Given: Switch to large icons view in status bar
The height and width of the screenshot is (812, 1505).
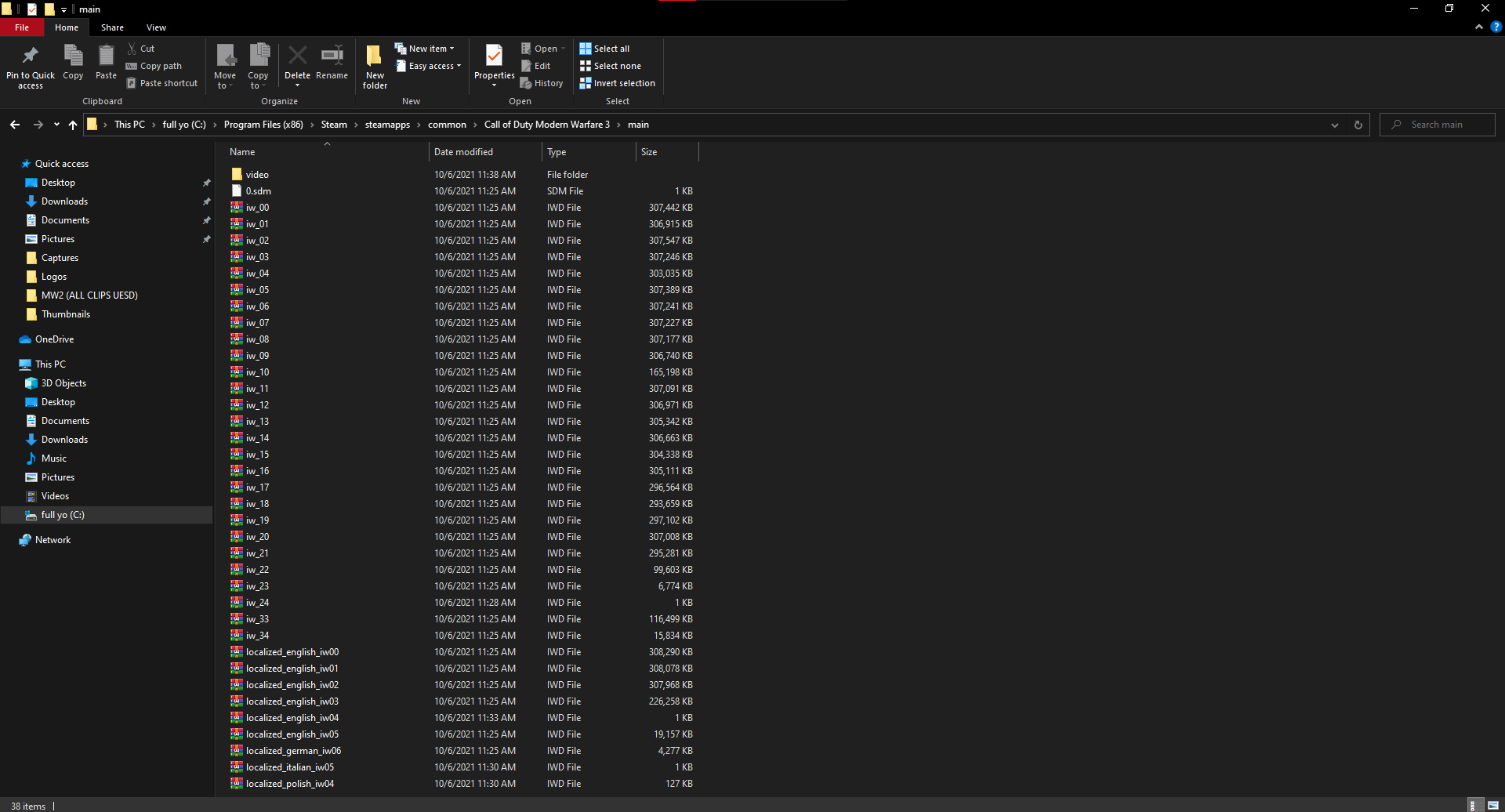Looking at the screenshot, I should click(1493, 806).
